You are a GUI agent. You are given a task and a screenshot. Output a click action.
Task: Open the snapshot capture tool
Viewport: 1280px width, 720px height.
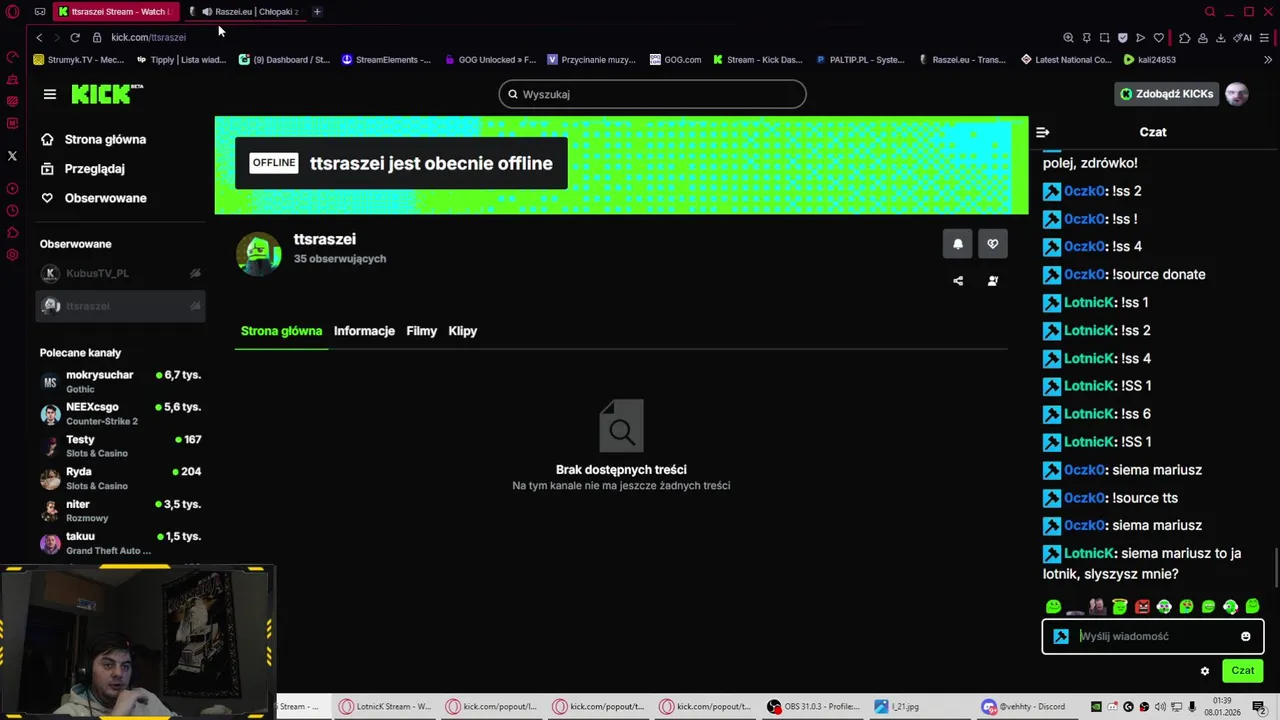[x=1104, y=38]
